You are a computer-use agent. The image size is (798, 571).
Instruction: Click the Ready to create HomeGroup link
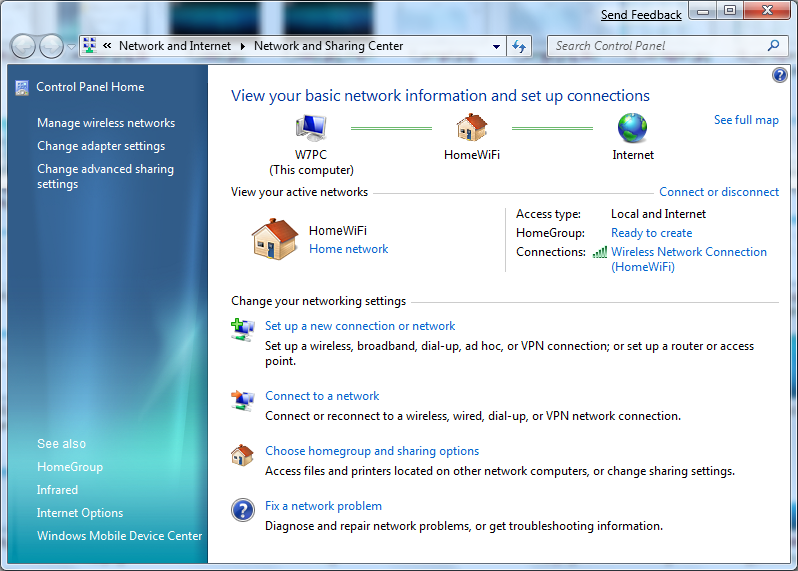click(651, 233)
